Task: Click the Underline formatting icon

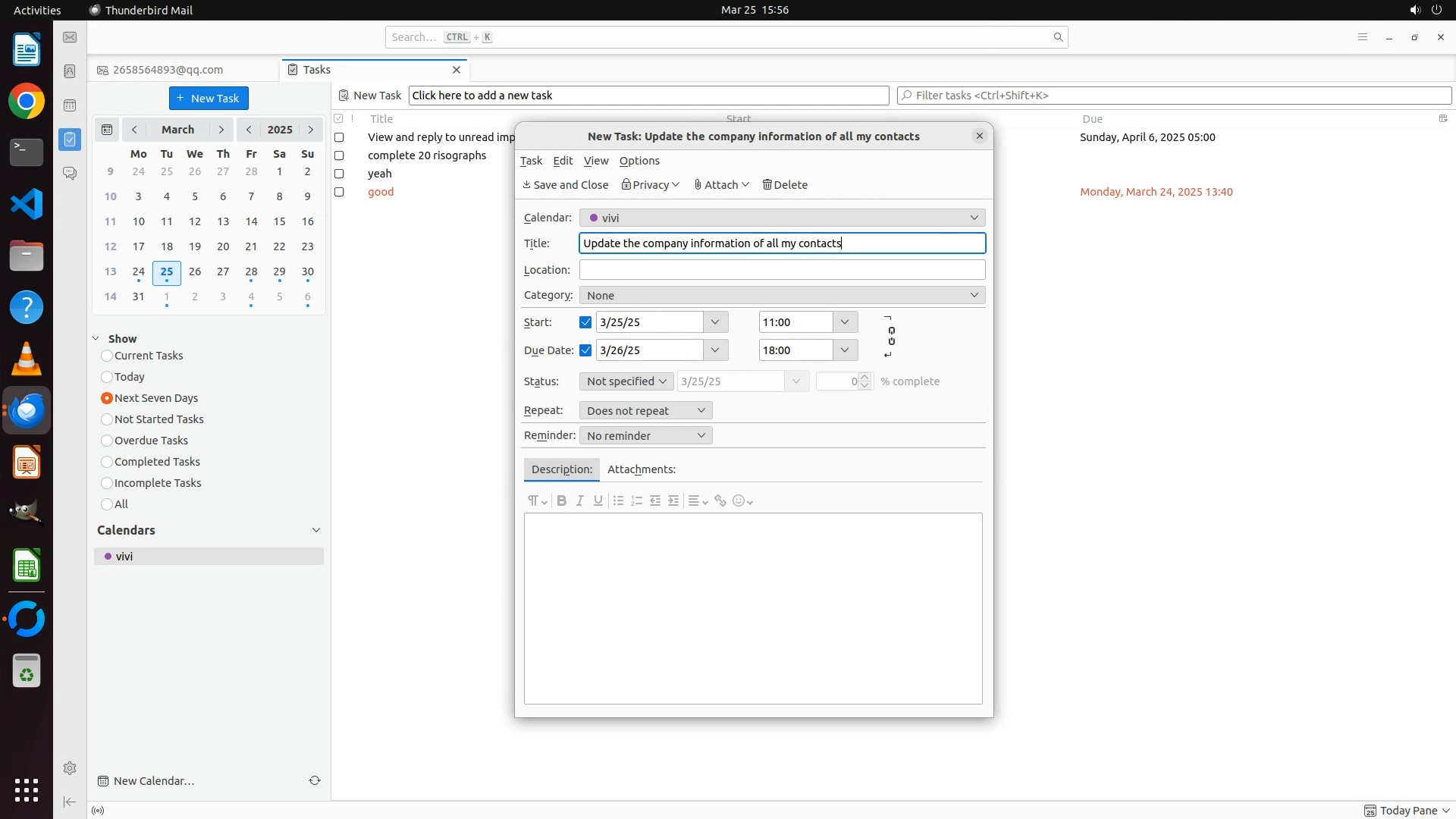Action: click(598, 500)
